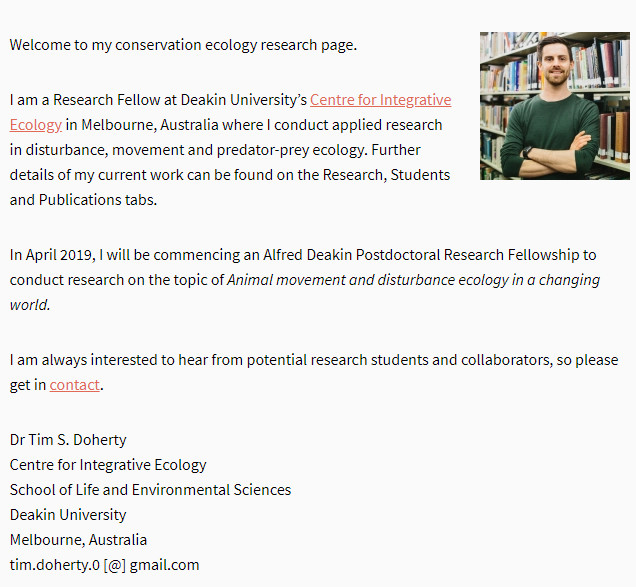Click the word Ecology in the underlined link
The height and width of the screenshot is (587, 636).
coord(36,125)
